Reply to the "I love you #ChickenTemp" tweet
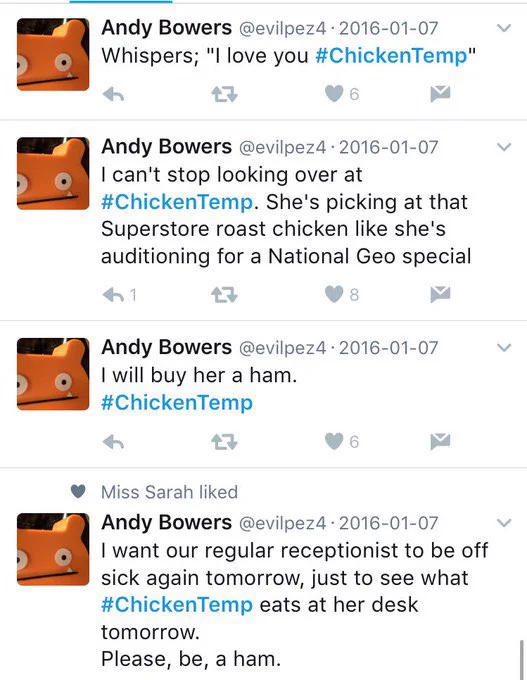 (x=114, y=94)
